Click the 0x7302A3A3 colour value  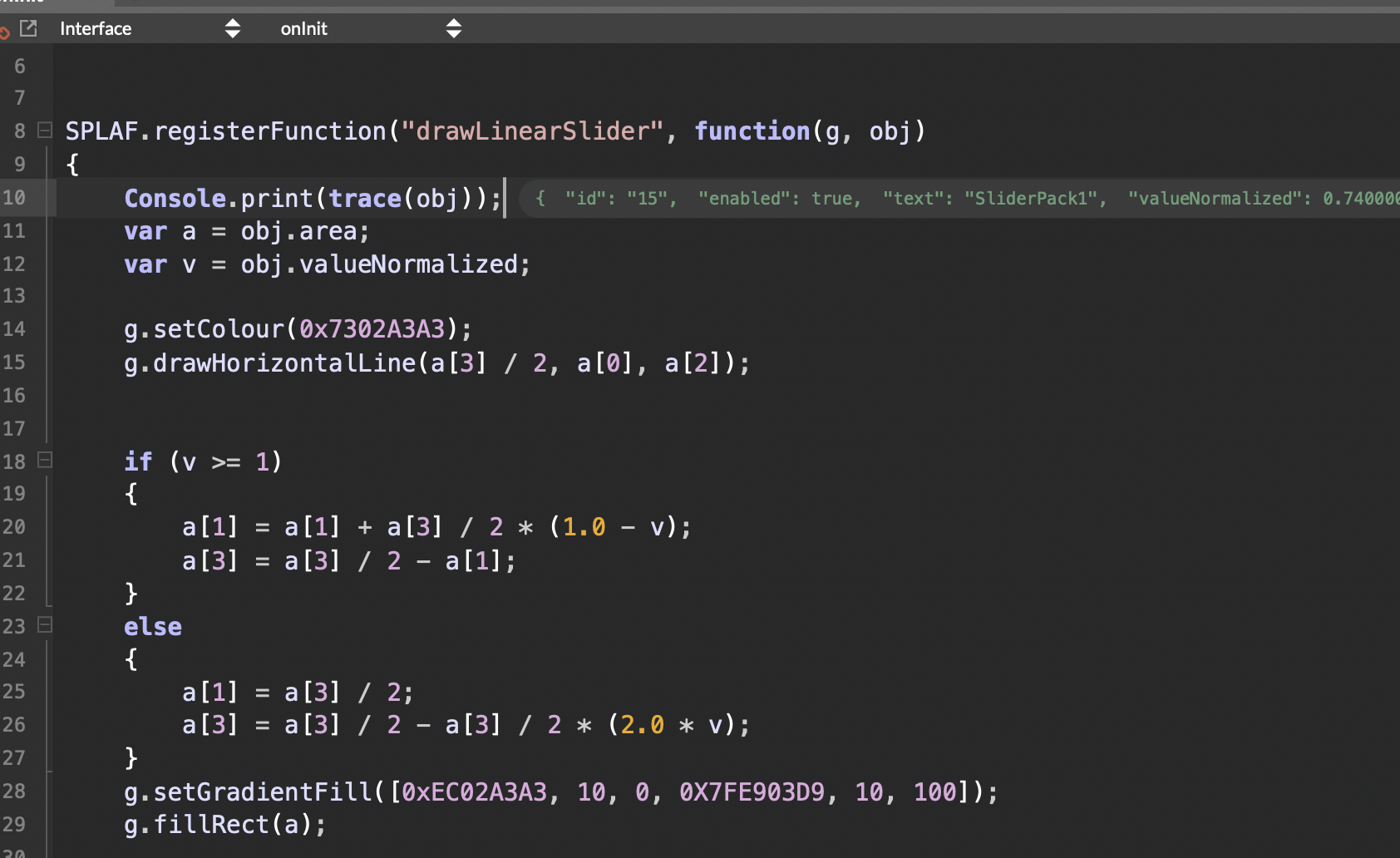372,329
